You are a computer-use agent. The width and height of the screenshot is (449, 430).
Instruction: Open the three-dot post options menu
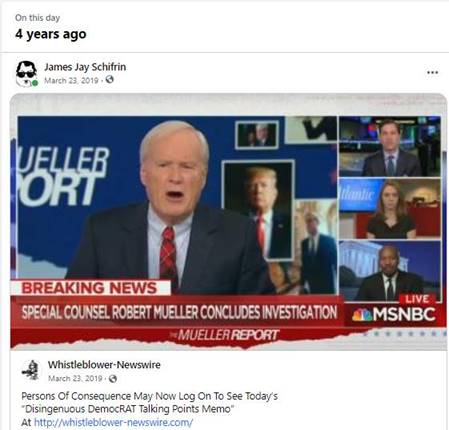(432, 72)
